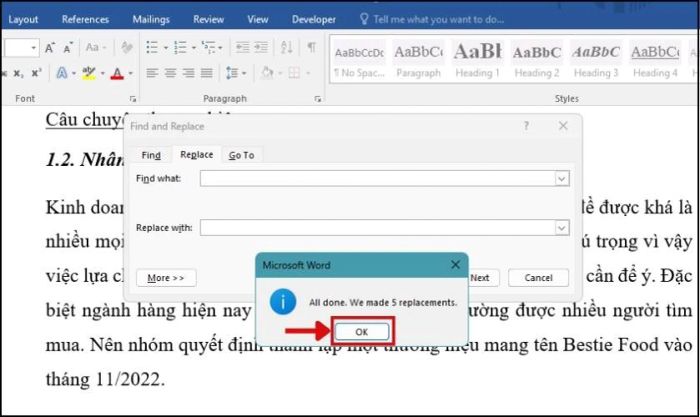Open the Font dialog launcher
Viewport: 700px width, 417px height.
133,99
